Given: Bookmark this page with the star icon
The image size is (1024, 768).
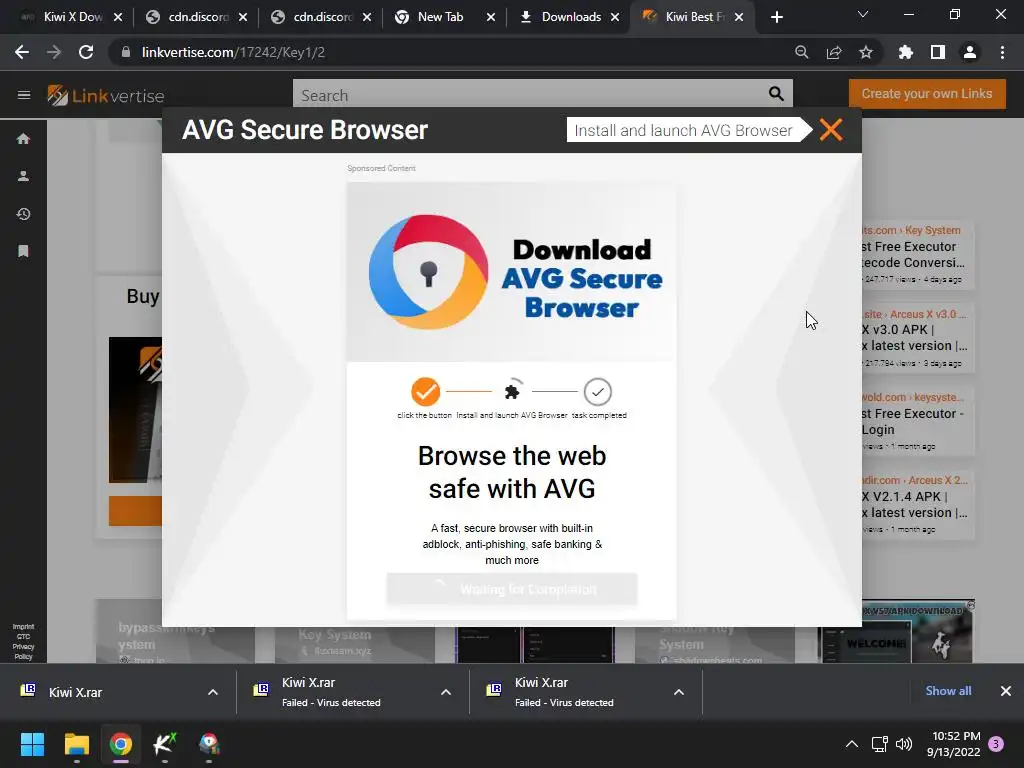Looking at the screenshot, I should point(866,52).
